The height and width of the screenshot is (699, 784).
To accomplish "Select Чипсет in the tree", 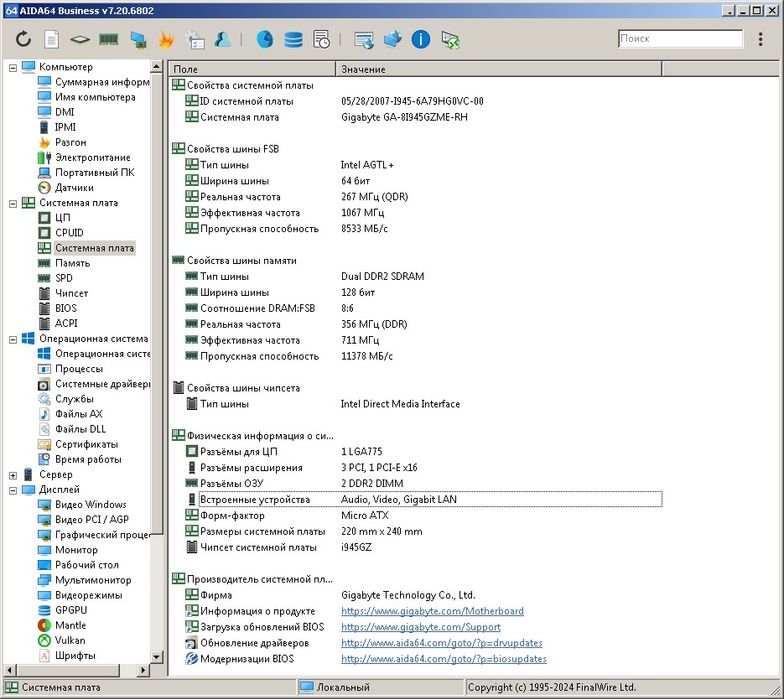I will coord(72,293).
